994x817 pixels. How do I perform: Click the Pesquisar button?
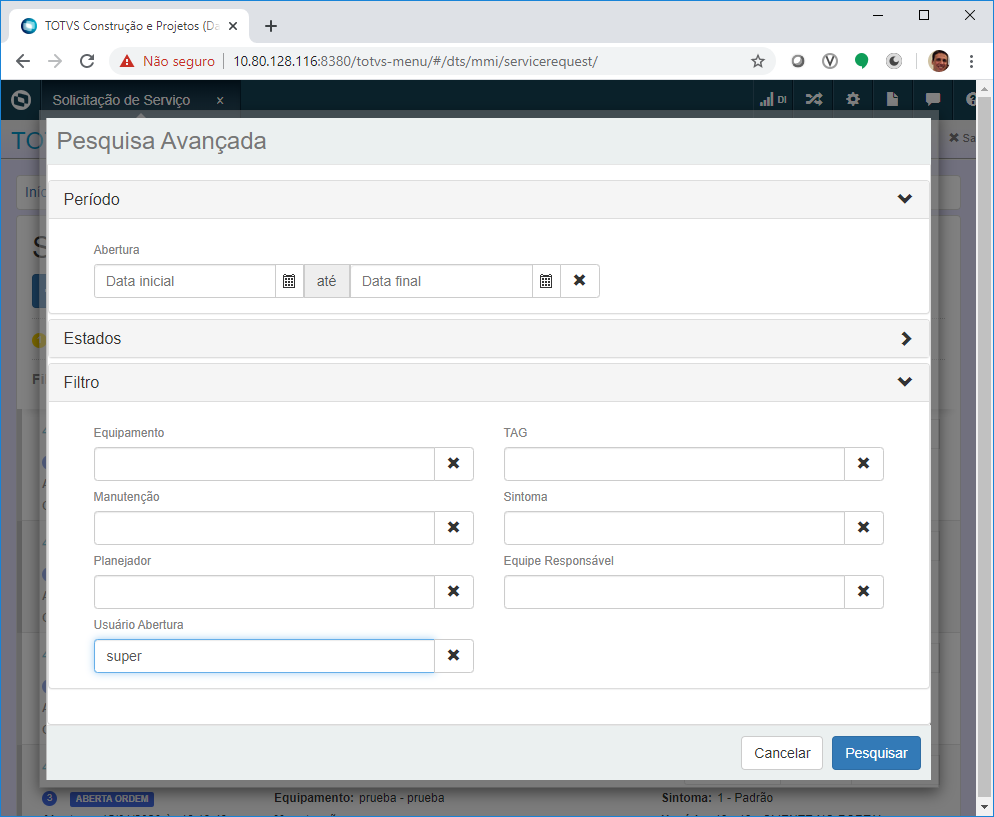click(876, 753)
